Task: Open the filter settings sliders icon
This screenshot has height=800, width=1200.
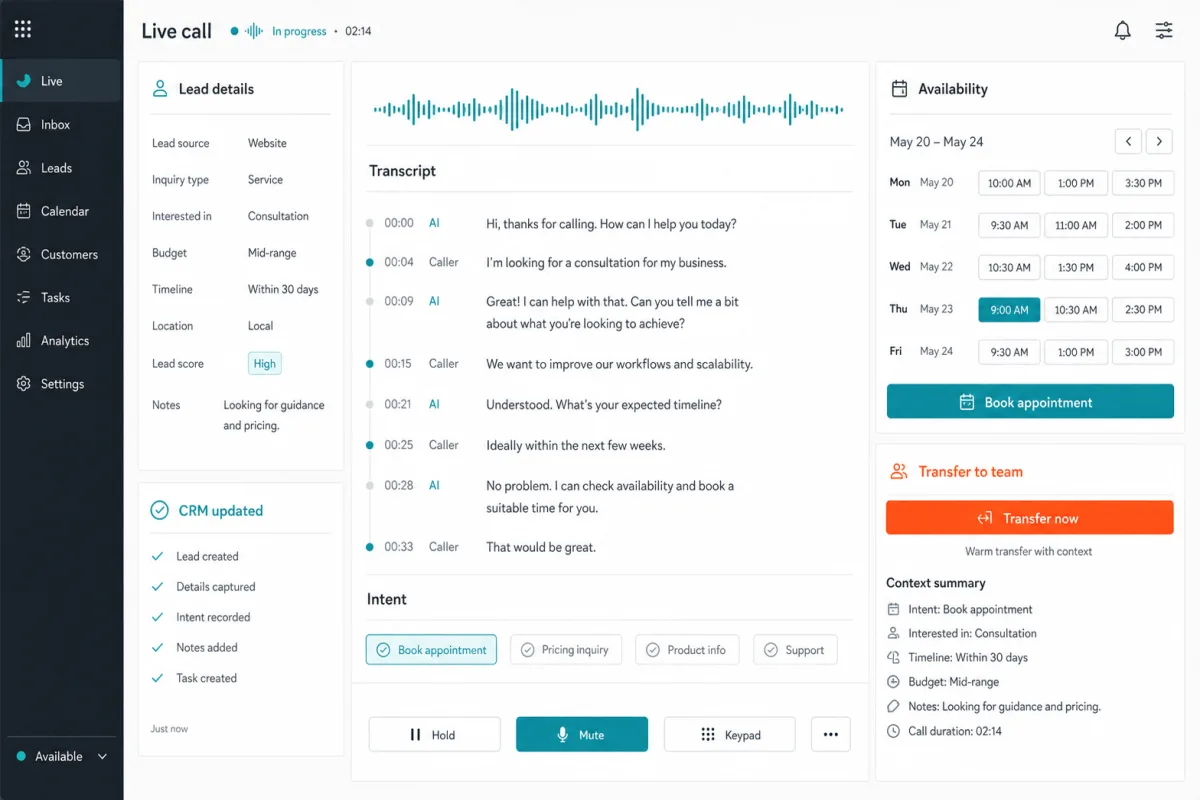Action: click(x=1164, y=31)
